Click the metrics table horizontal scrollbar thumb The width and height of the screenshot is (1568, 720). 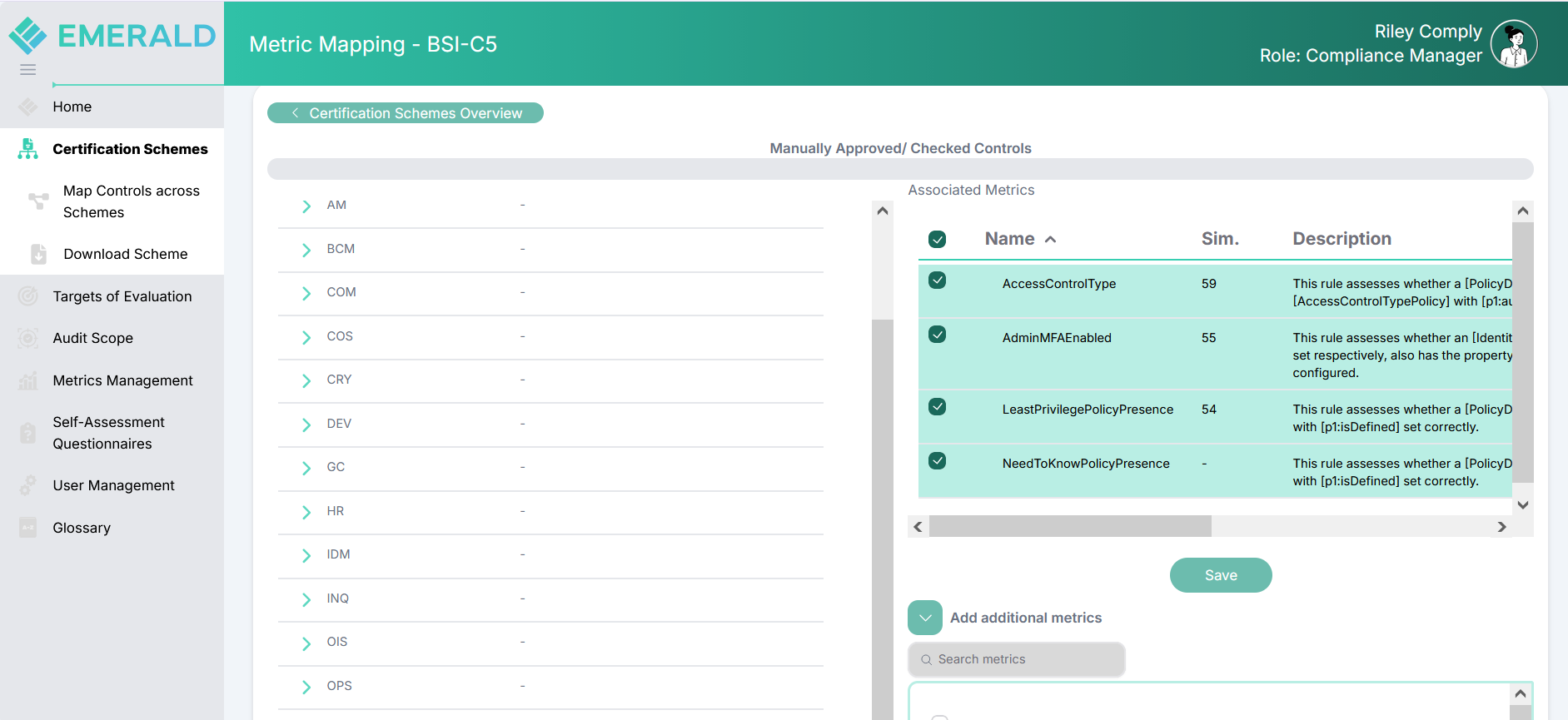[x=1070, y=526]
